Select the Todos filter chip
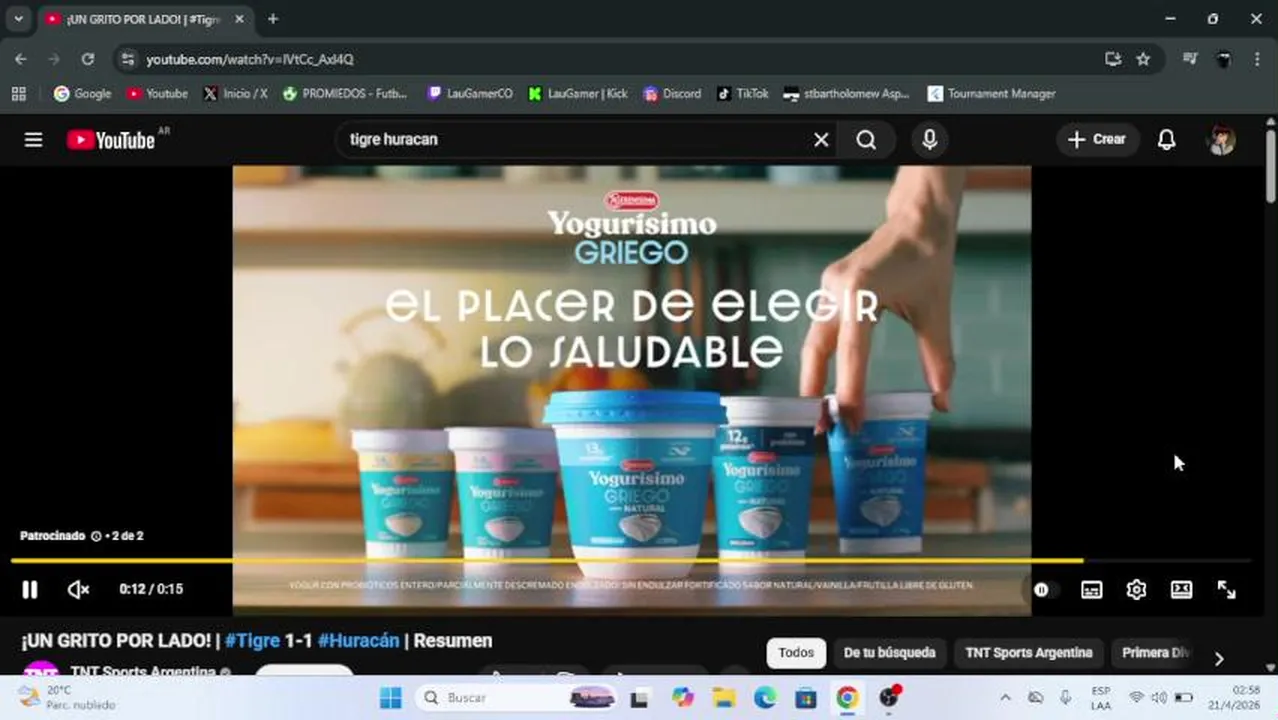Viewport: 1278px width, 720px height. click(x=796, y=653)
